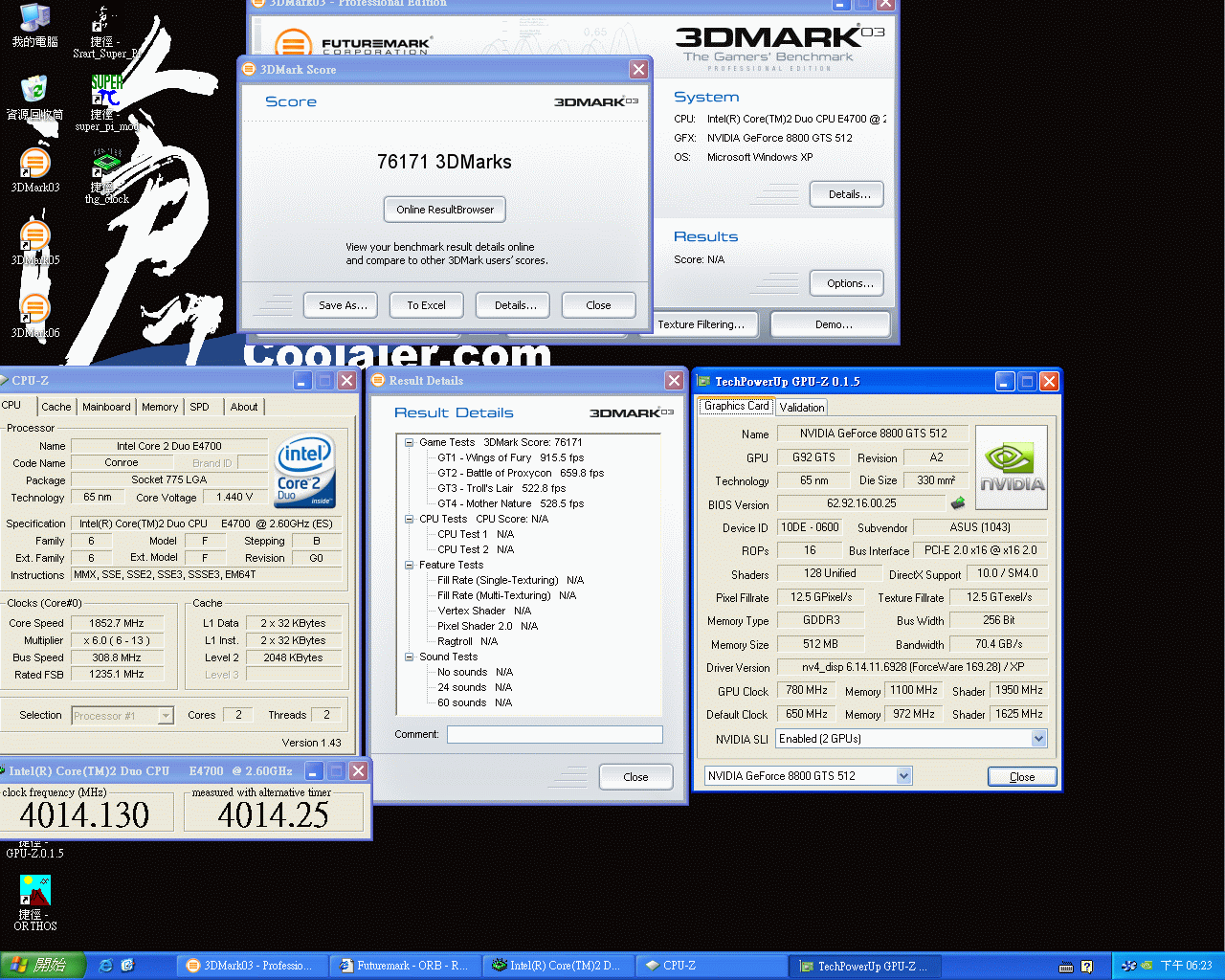Viewport: 1225px width, 980px height.
Task: Open the graphics card selection dropdown in GPU-Z
Action: coord(903,776)
